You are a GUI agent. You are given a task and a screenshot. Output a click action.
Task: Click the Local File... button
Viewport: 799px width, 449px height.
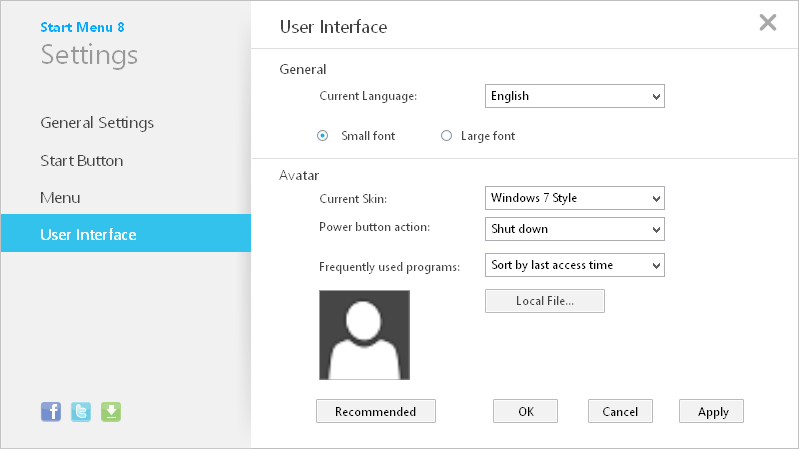tap(545, 301)
